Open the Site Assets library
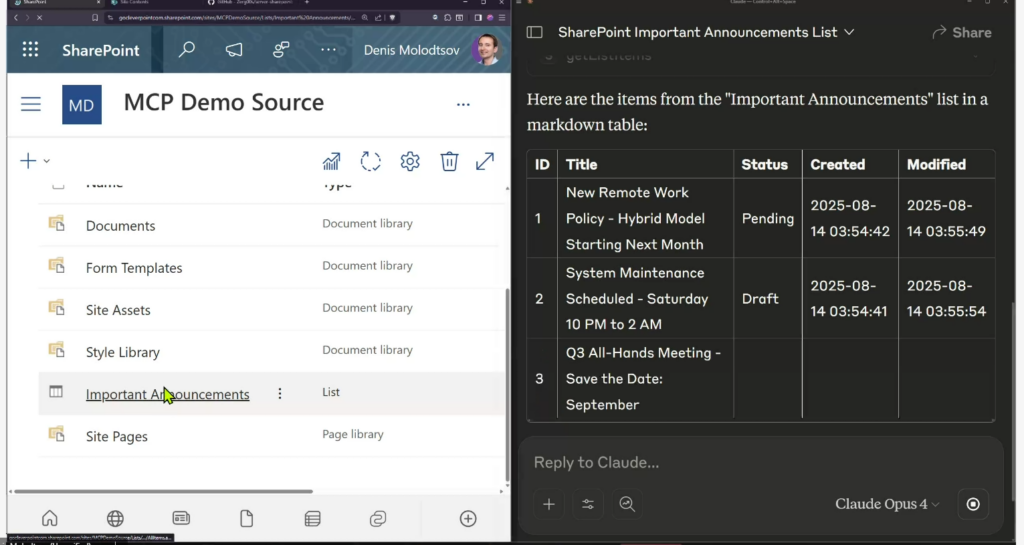Viewport: 1024px width, 545px height. coord(118,310)
